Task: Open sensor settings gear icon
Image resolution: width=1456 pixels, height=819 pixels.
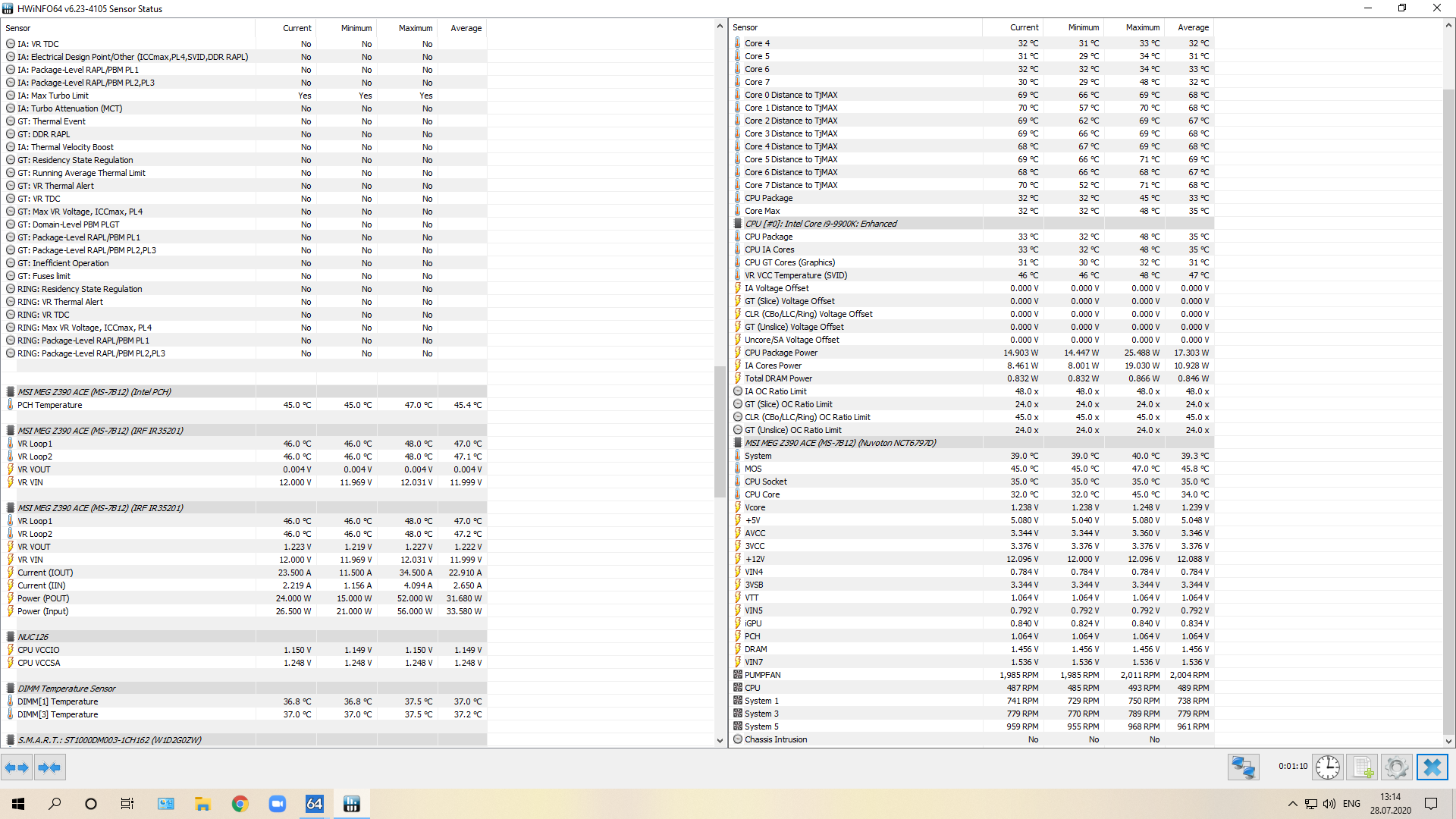Action: click(1396, 767)
